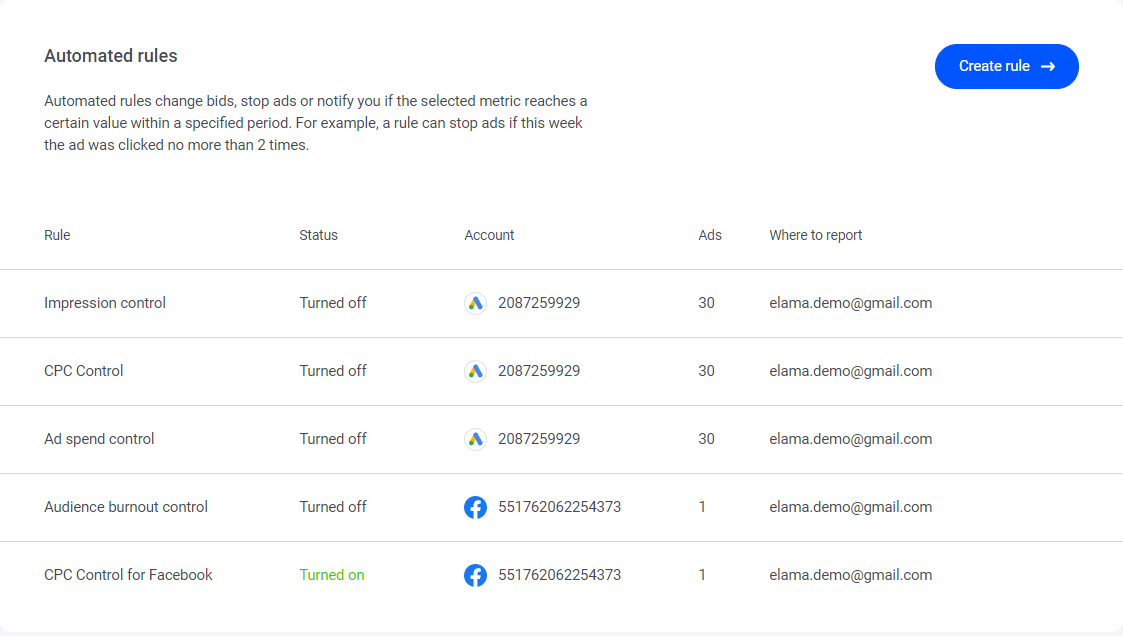
Task: Click report email in Impression control row
Action: 851,303
